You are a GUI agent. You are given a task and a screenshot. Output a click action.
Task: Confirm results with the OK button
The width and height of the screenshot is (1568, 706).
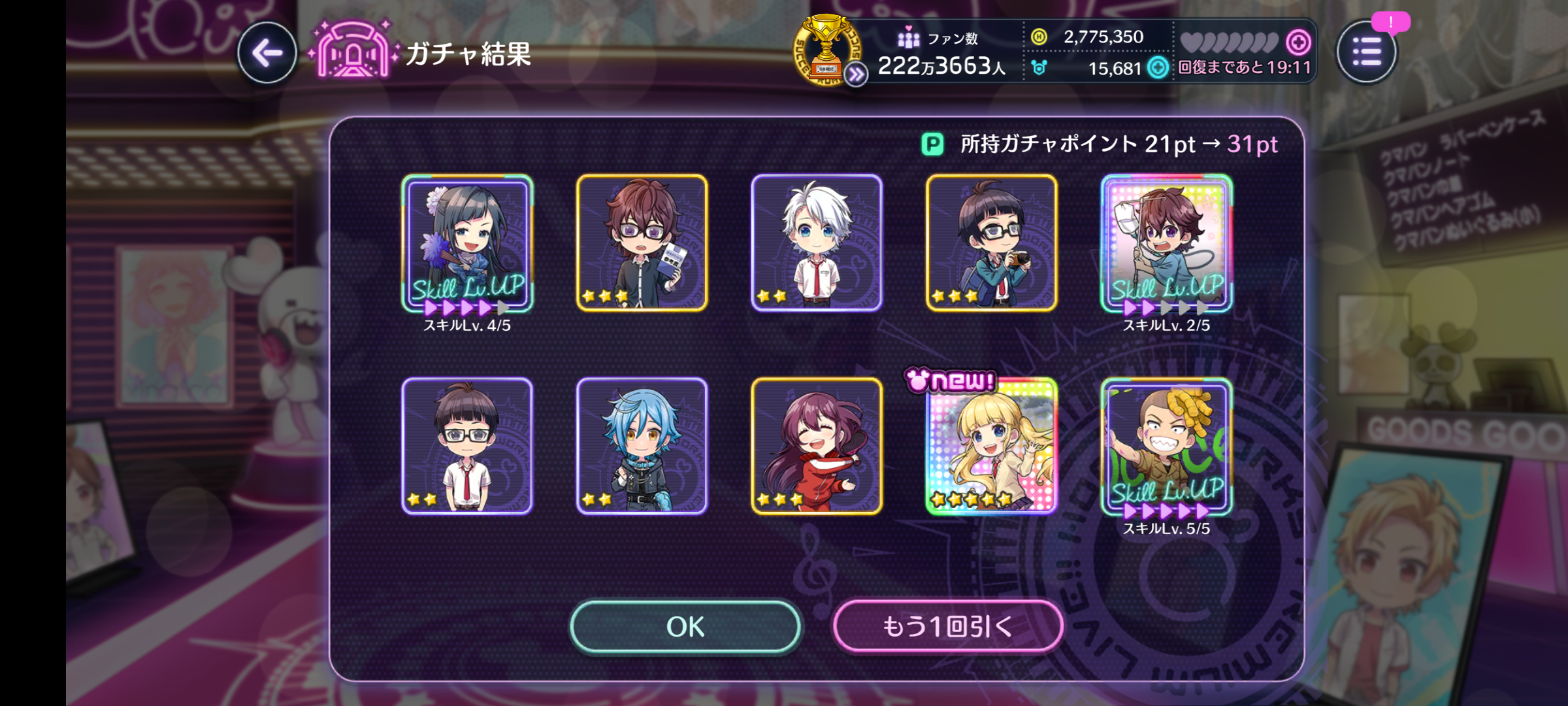[685, 627]
